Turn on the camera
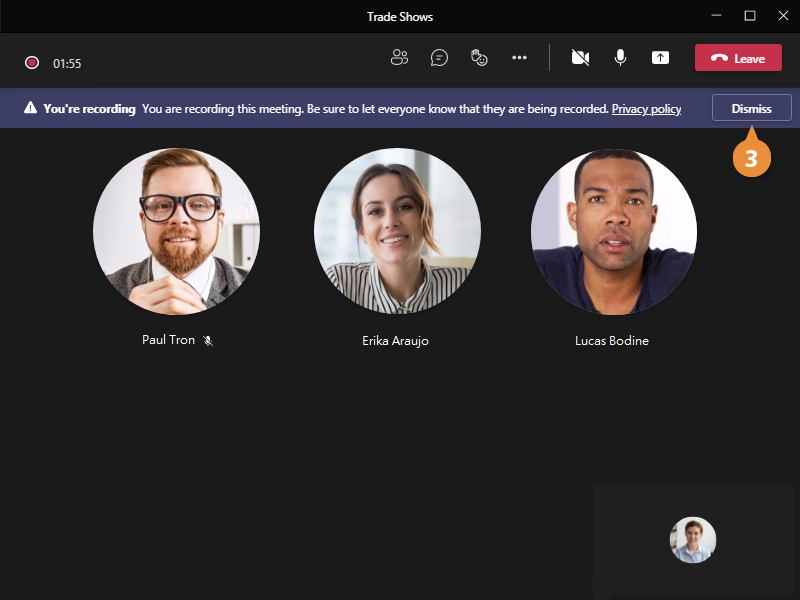Viewport: 800px width, 600px height. (x=580, y=58)
